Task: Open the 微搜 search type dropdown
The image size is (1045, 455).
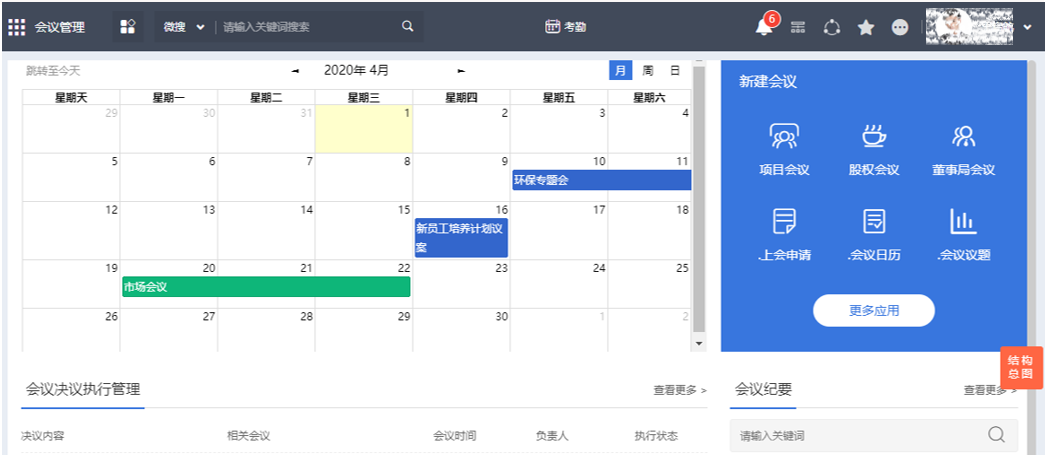Action: (x=184, y=27)
